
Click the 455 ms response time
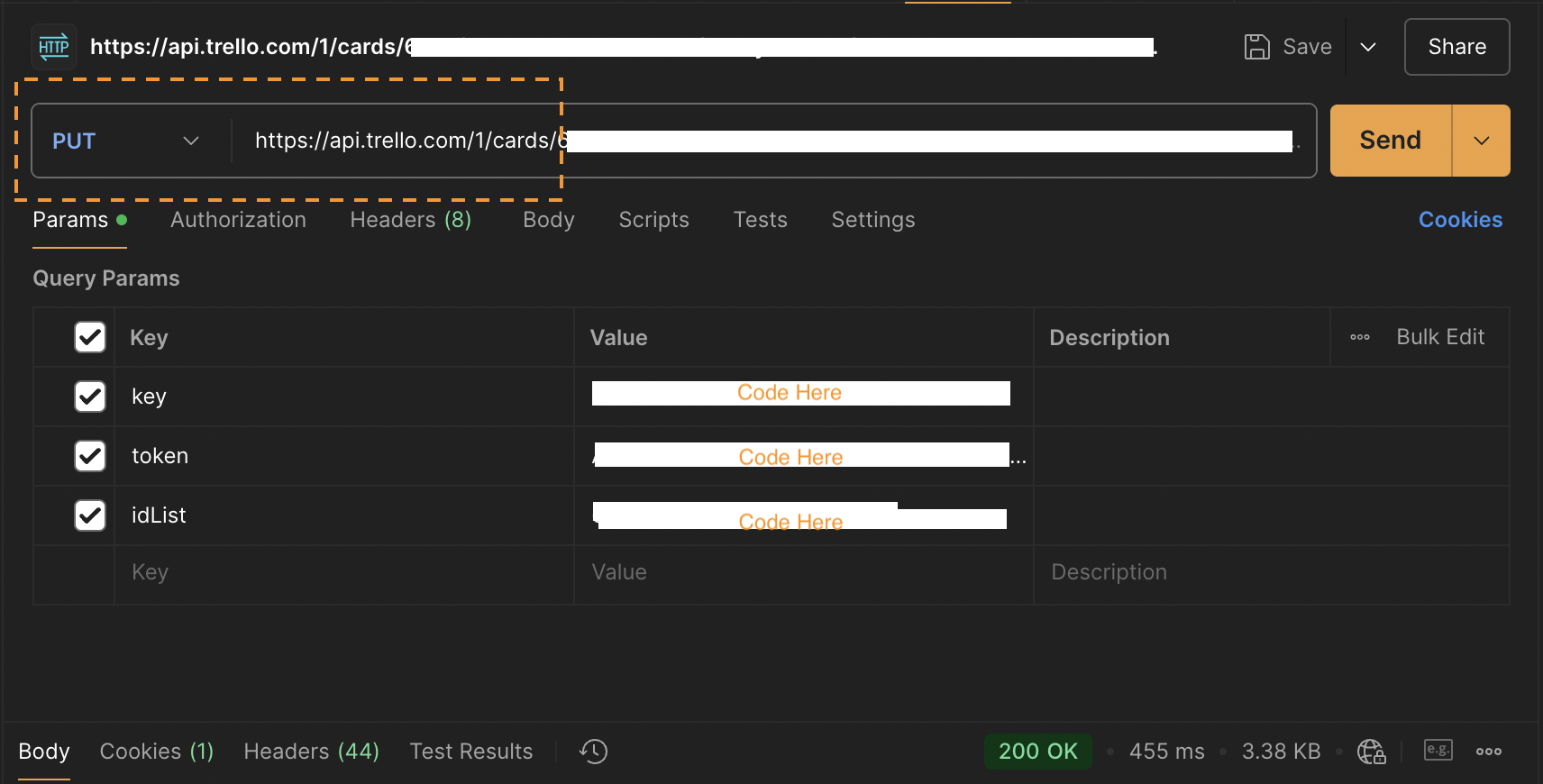(1167, 752)
